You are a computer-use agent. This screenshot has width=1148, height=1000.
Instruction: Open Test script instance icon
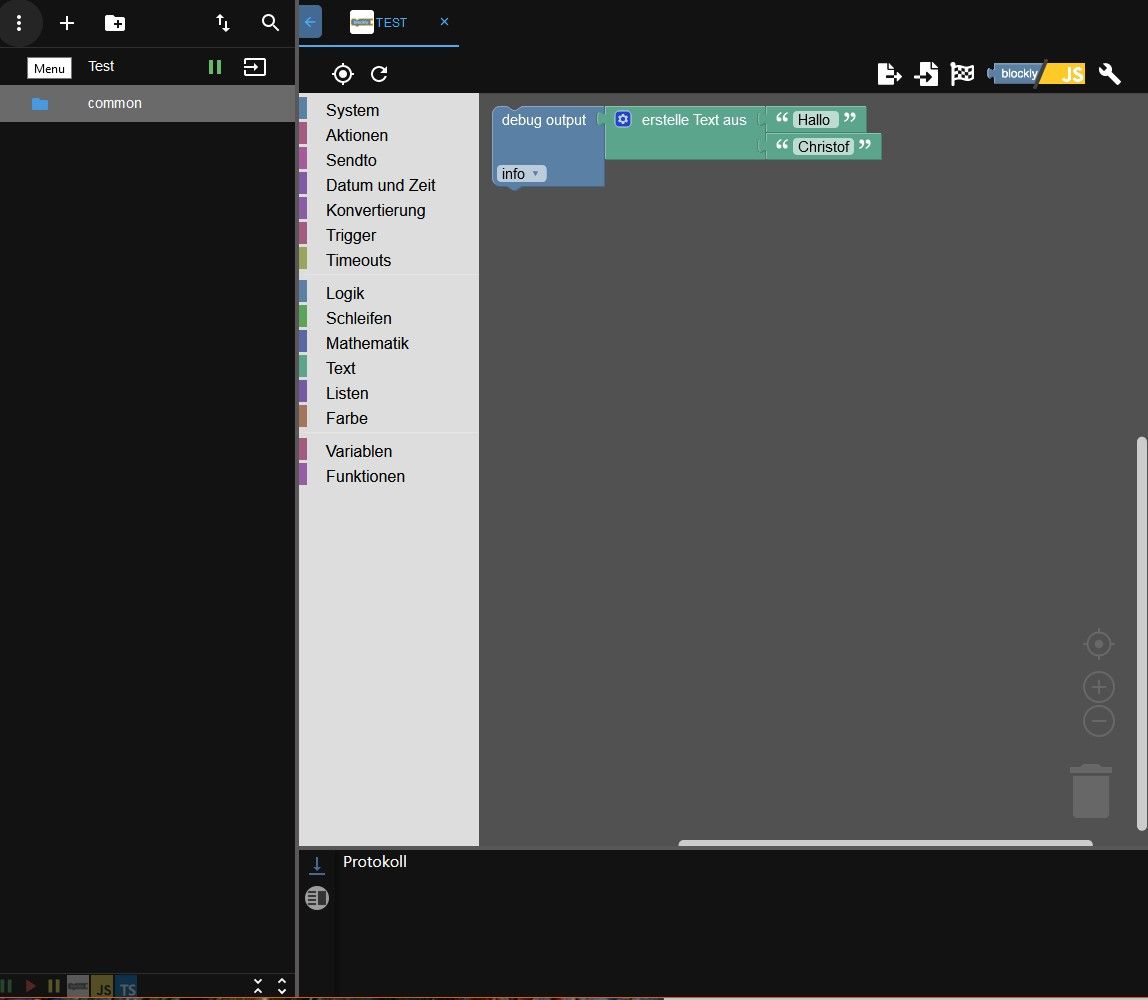pos(255,67)
